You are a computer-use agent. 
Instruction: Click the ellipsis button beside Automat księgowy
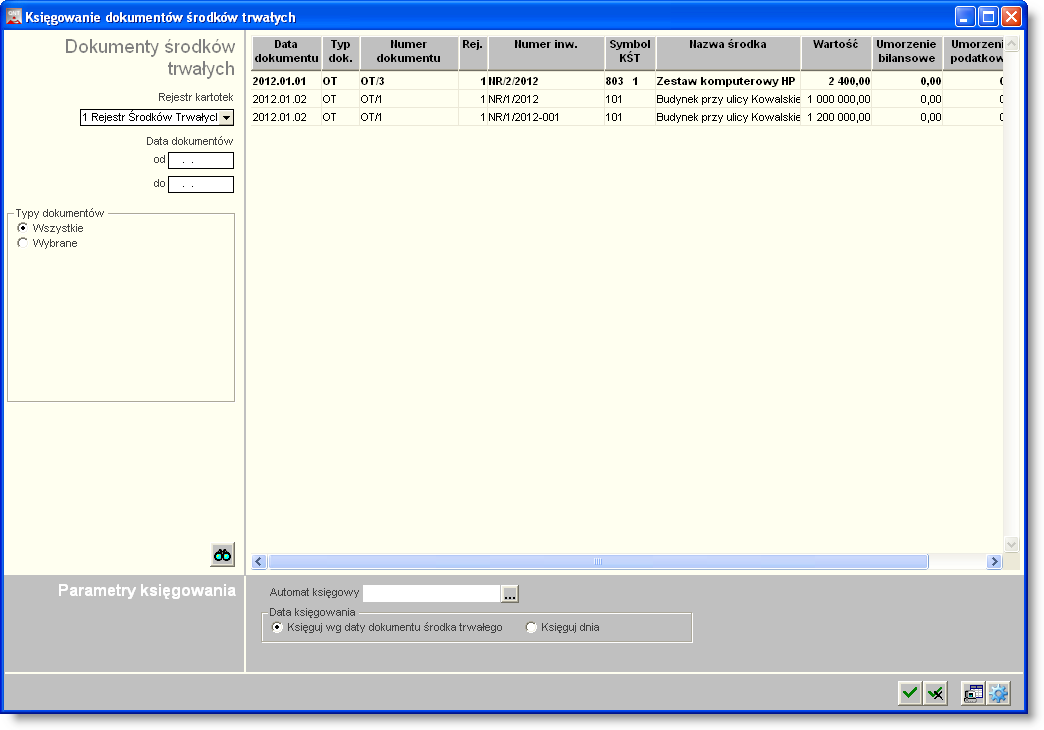pos(510,593)
